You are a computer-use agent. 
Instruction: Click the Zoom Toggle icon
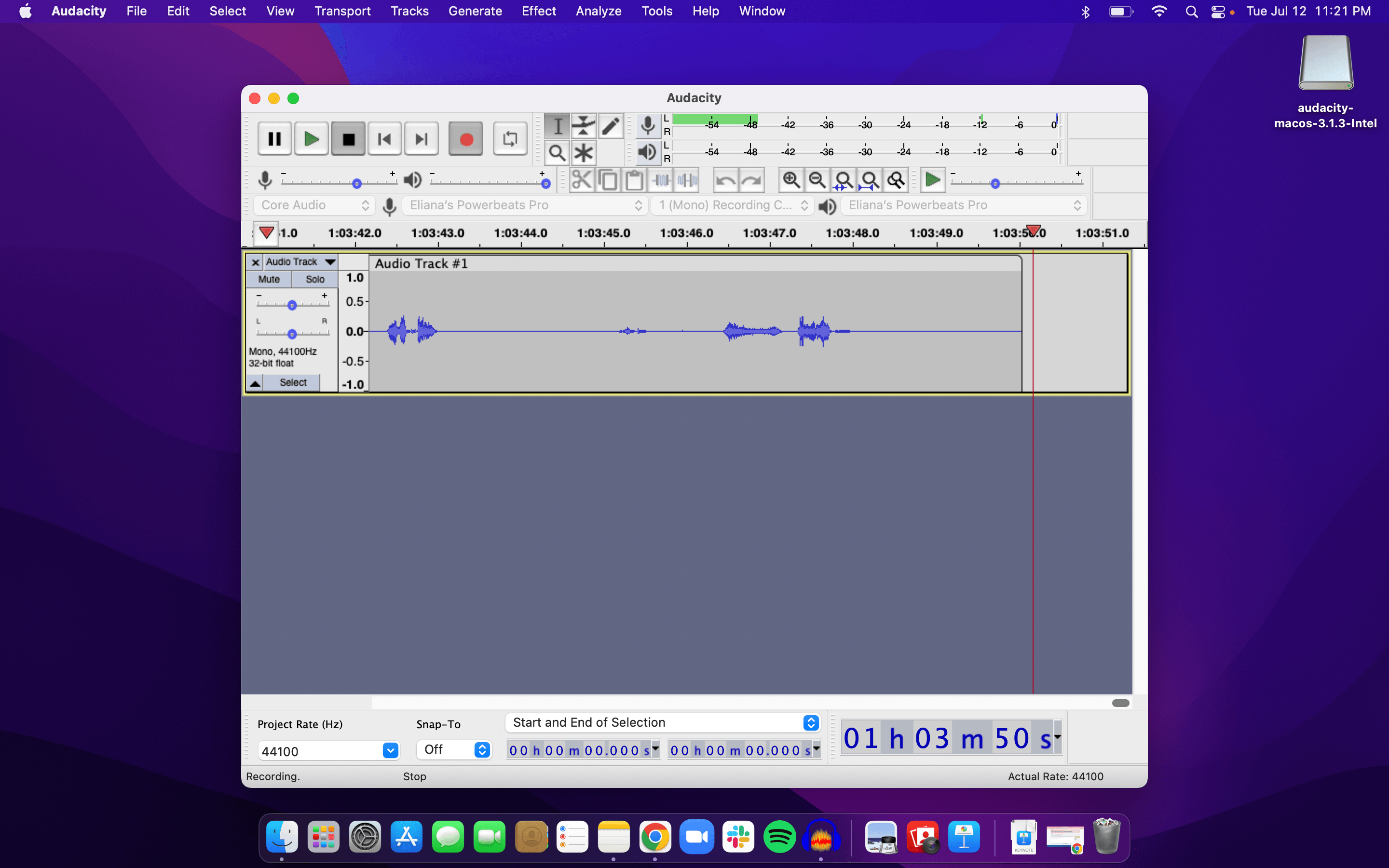click(896, 180)
